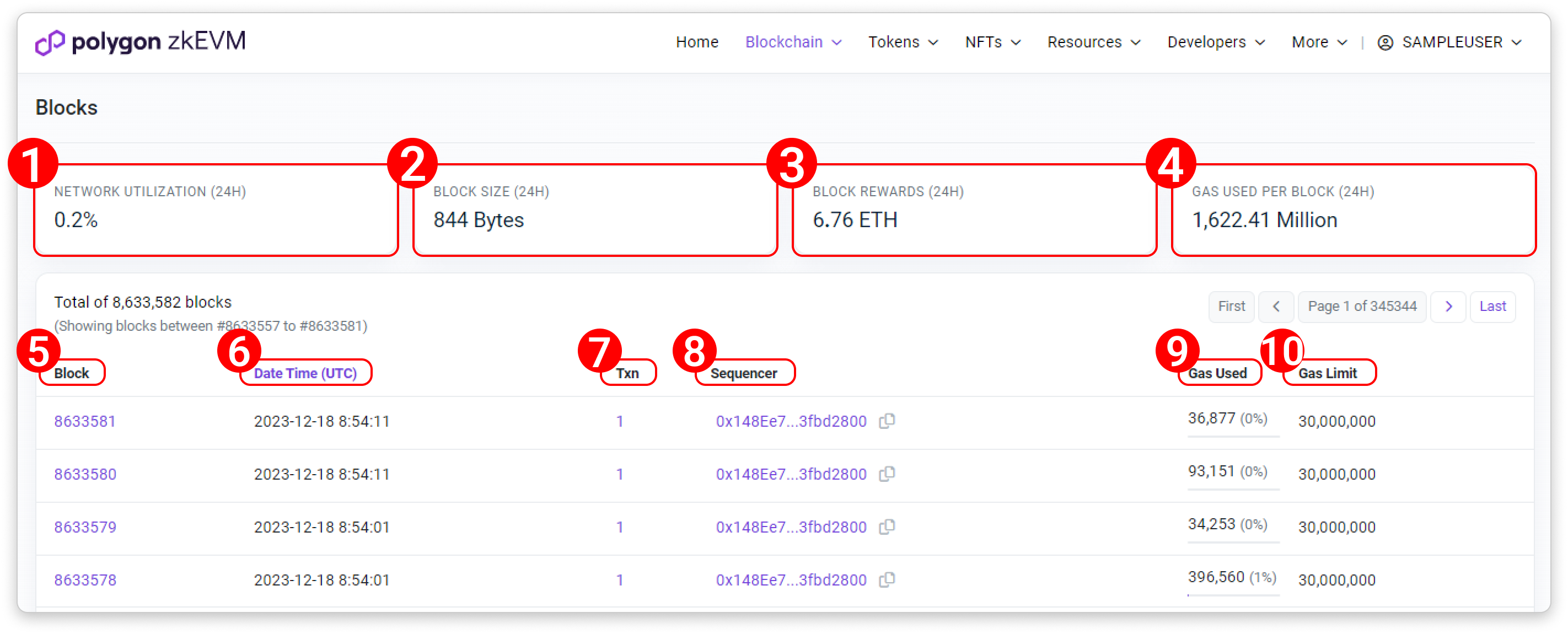
Task: Open the Developers menu
Action: [1216, 42]
